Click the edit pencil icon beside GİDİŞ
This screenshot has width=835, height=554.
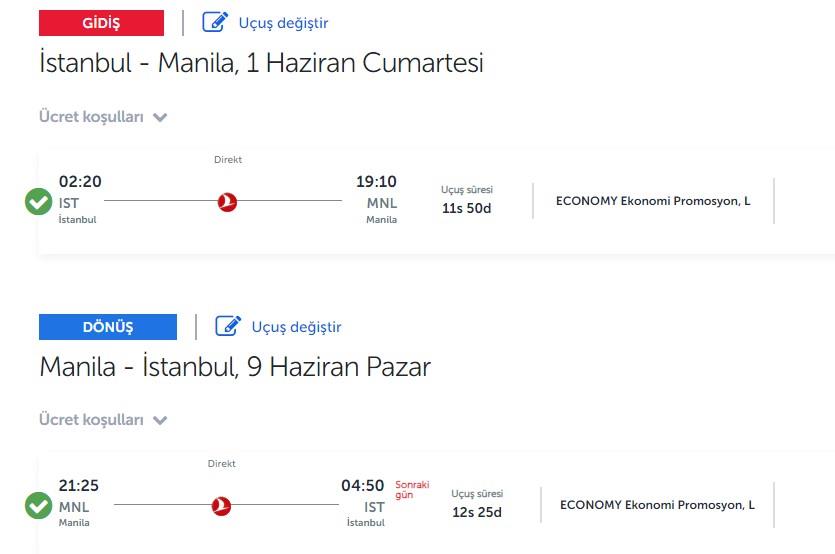[x=215, y=22]
